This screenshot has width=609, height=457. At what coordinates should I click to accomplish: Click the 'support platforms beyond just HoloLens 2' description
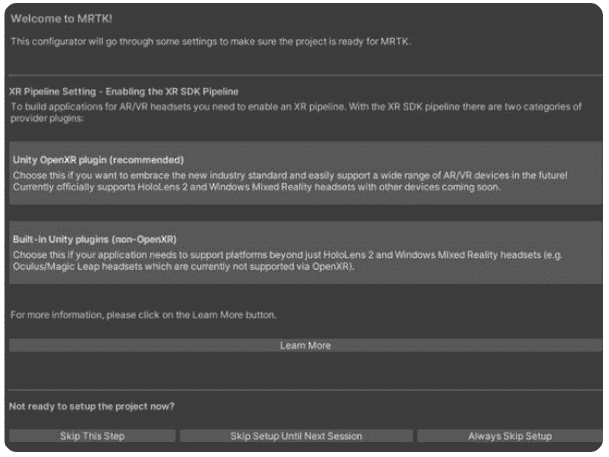click(288, 255)
